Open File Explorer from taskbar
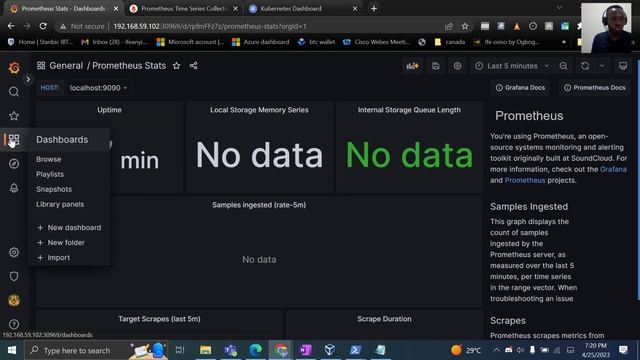The image size is (640, 360). point(205,350)
